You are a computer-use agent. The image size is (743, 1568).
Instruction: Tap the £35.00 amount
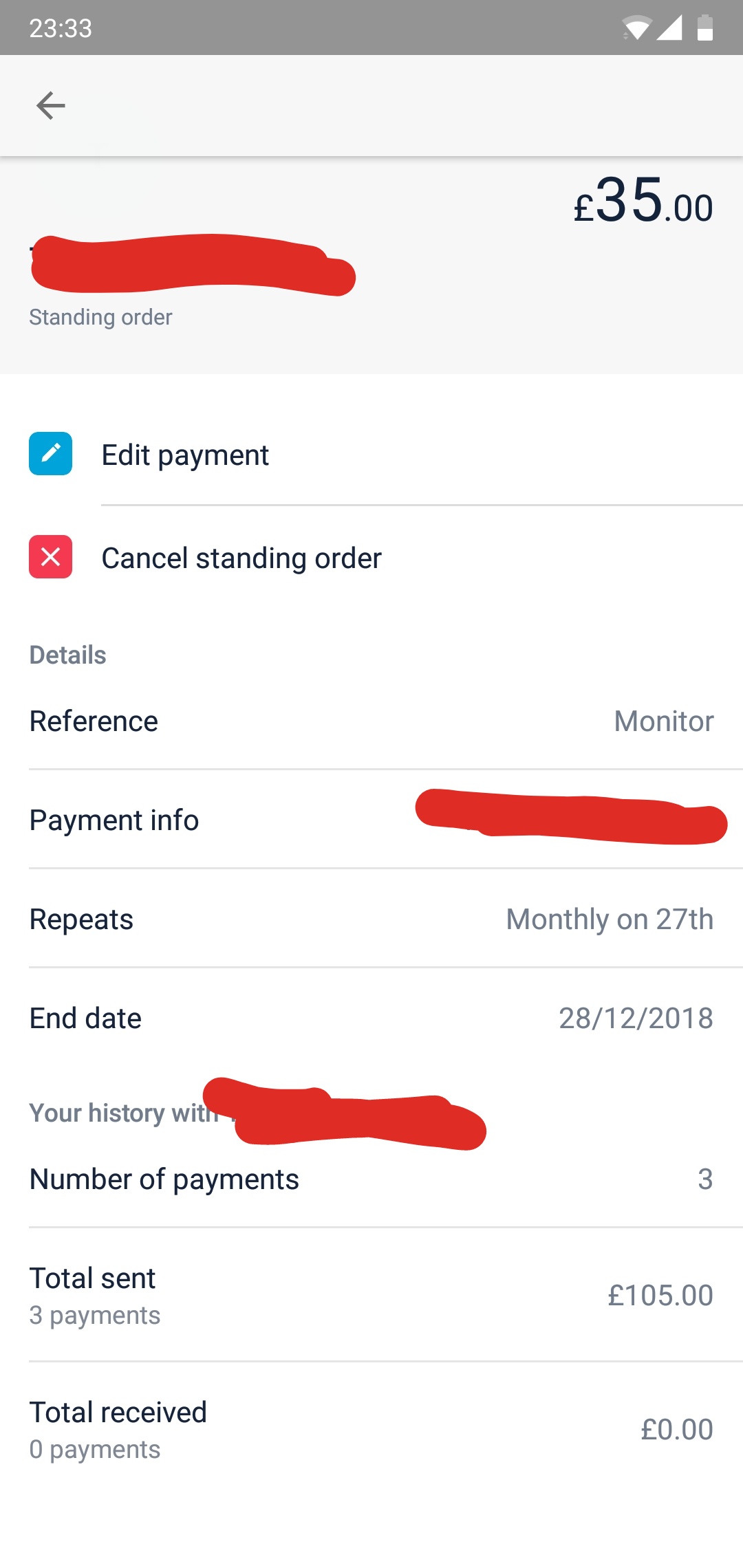[x=643, y=200]
